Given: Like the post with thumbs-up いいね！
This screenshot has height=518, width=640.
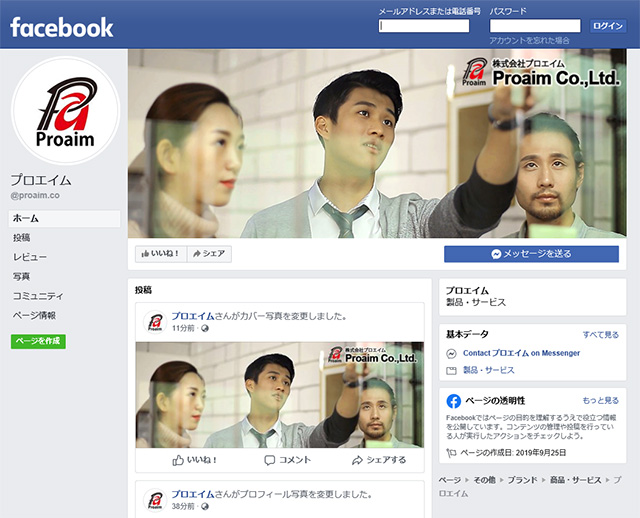Looking at the screenshot, I should (194, 460).
